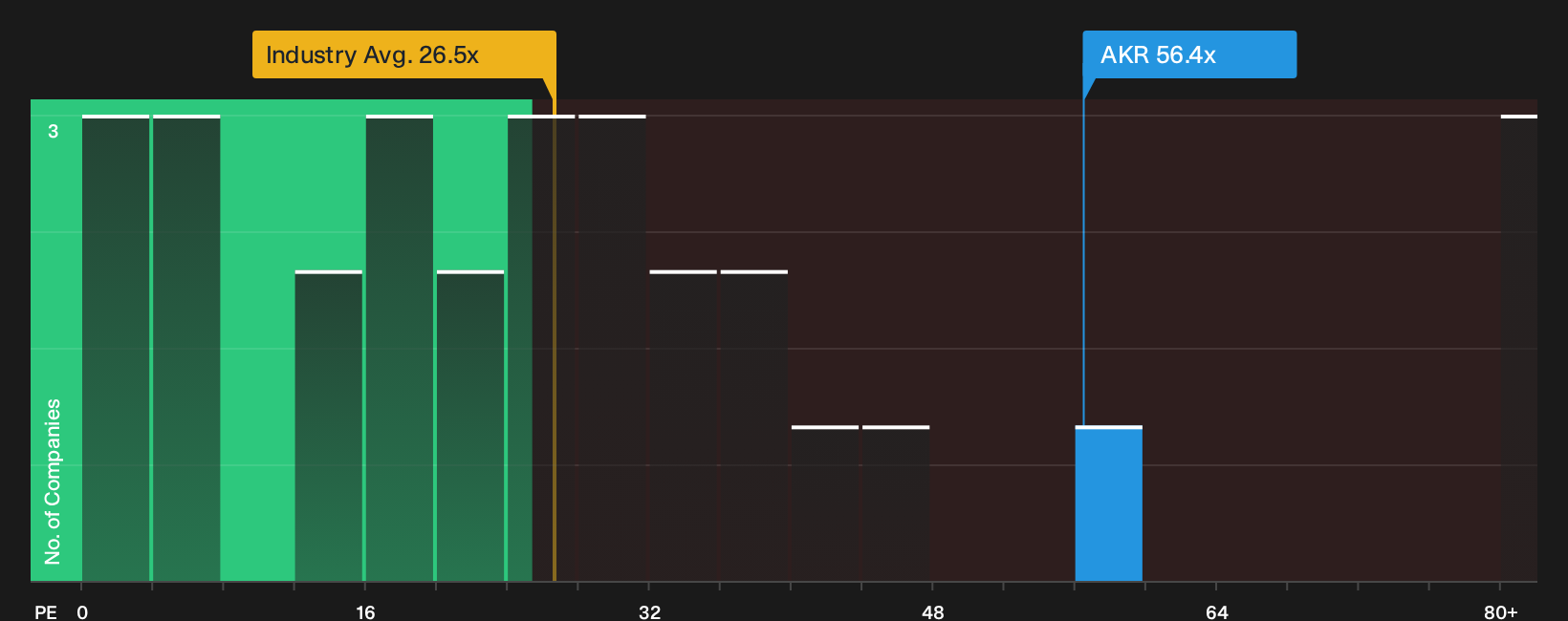Image resolution: width=1568 pixels, height=621 pixels.
Task: Click the PE axis label
Action: [46, 611]
